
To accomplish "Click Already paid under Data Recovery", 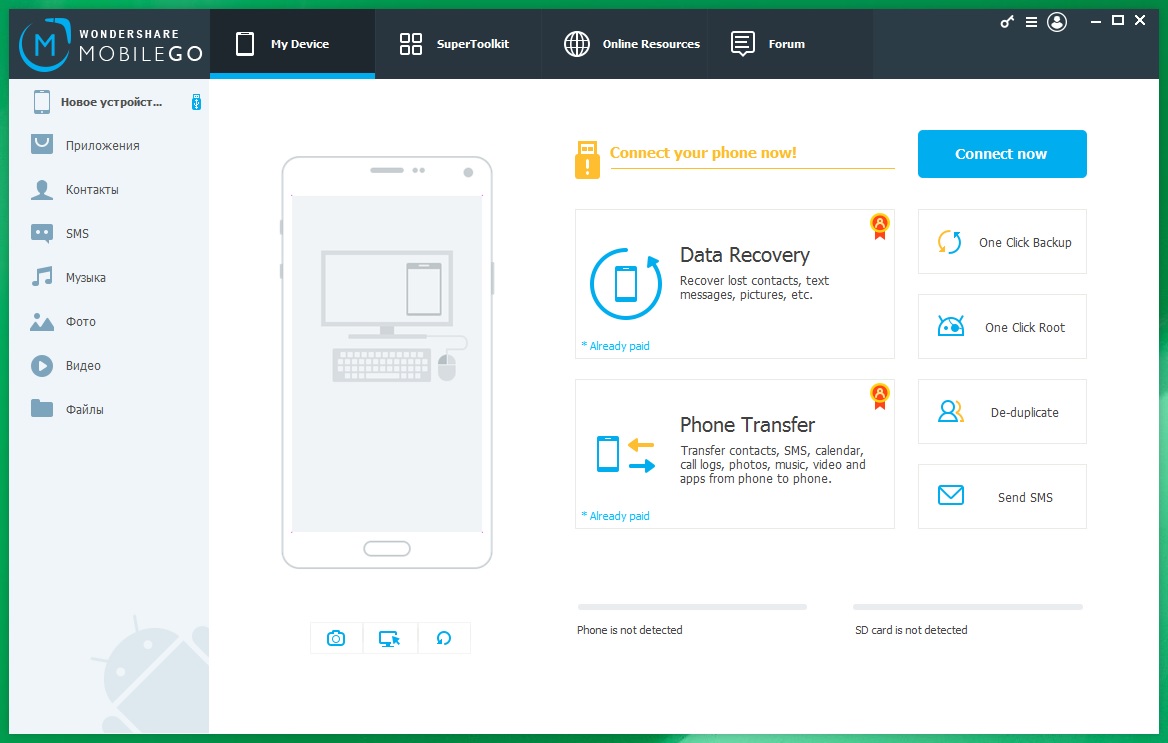I will tap(615, 346).
